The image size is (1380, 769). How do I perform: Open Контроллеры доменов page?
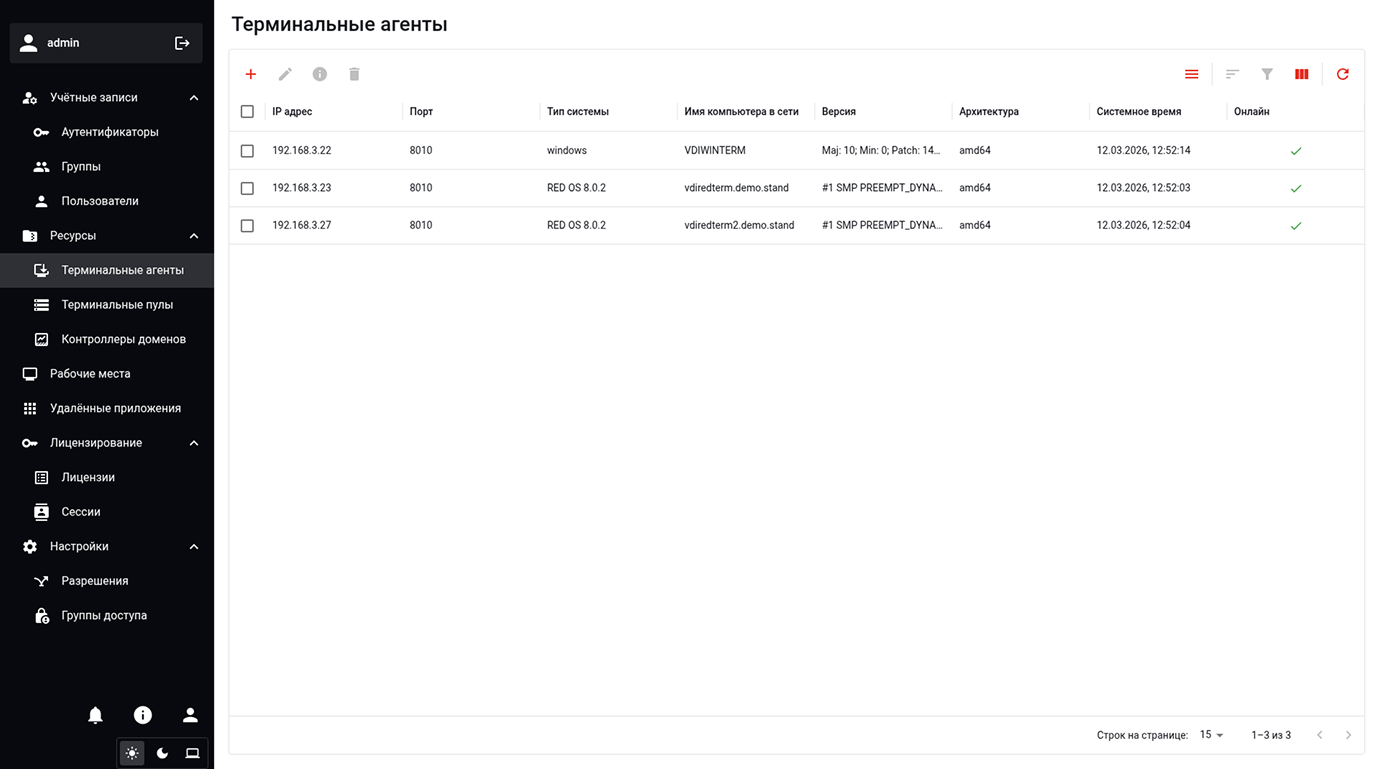[x=123, y=339]
